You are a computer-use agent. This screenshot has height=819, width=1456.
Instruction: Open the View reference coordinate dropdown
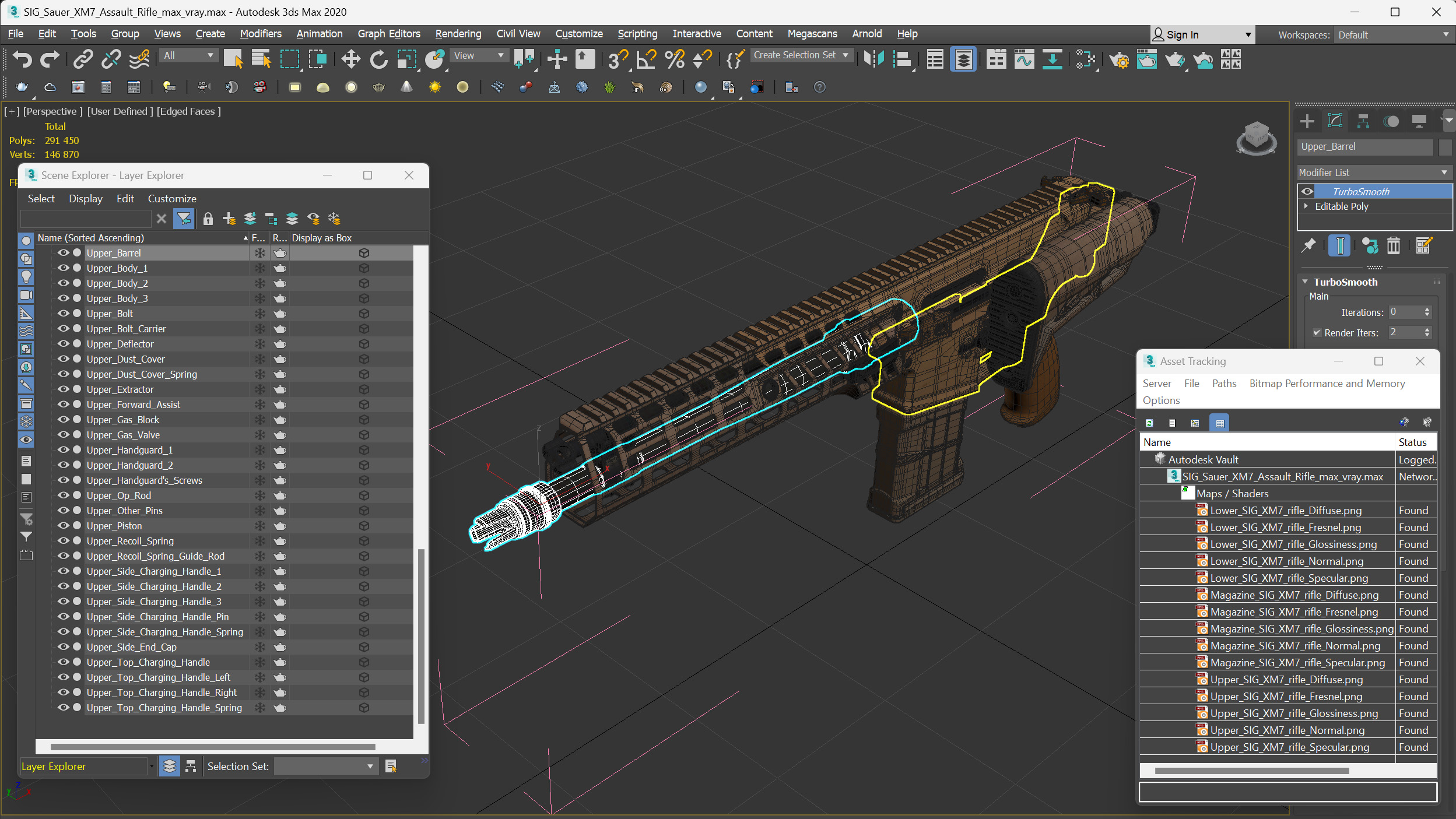(478, 55)
